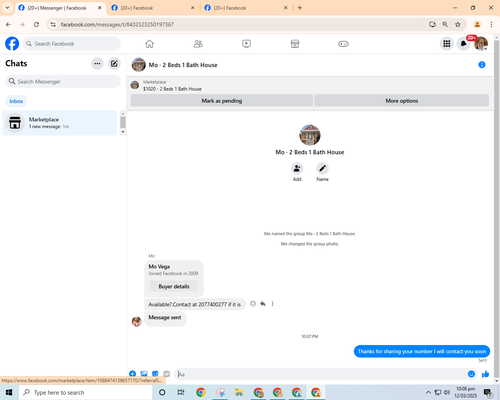This screenshot has width=500, height=400.
Task: React to the Available? message
Action: click(x=253, y=304)
